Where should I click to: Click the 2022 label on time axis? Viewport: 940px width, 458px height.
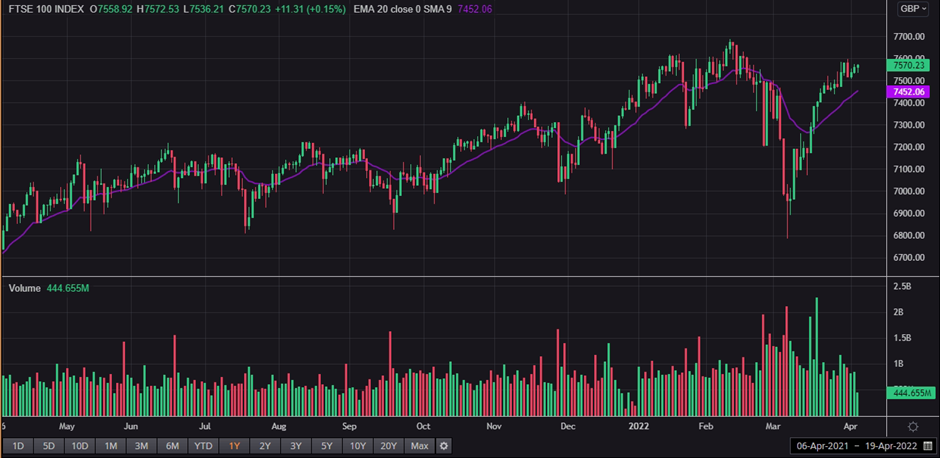point(640,427)
